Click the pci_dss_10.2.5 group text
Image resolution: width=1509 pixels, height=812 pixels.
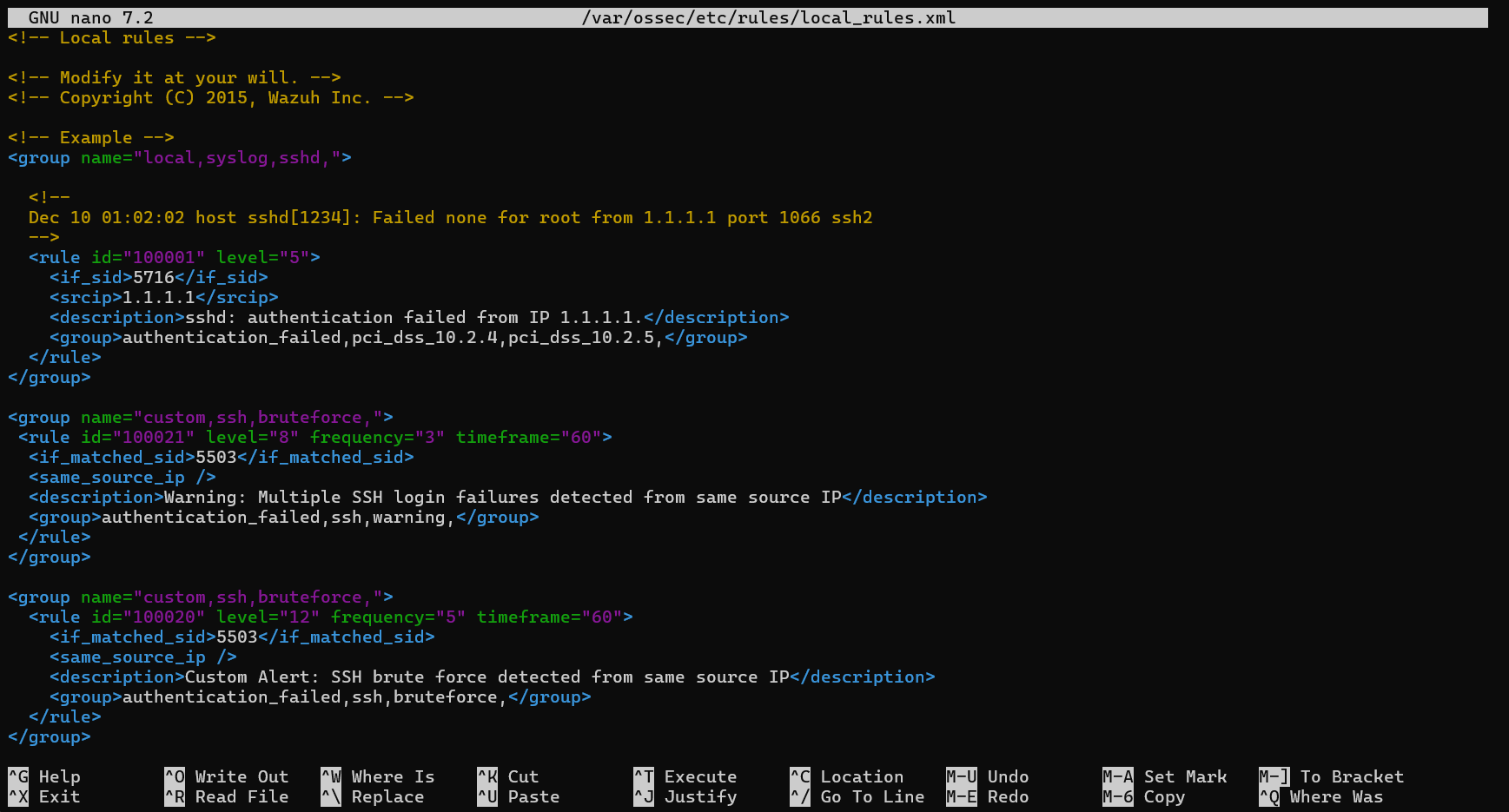pos(581,337)
